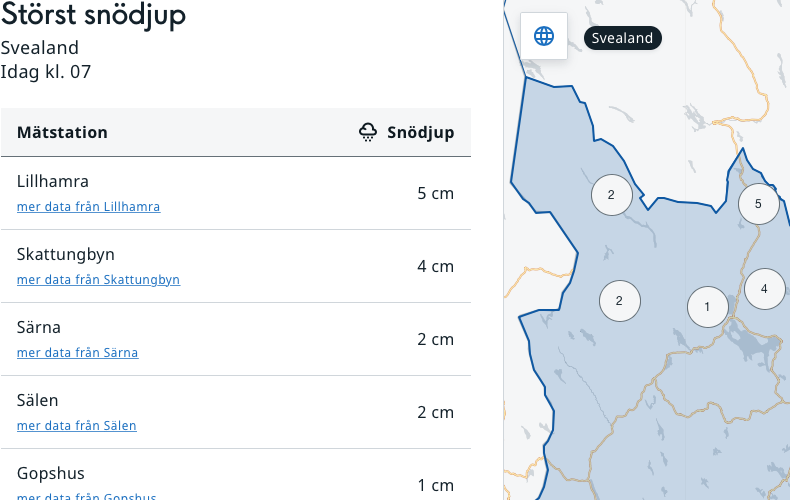Click the Mätstation column header
The image size is (790, 500).
[62, 133]
